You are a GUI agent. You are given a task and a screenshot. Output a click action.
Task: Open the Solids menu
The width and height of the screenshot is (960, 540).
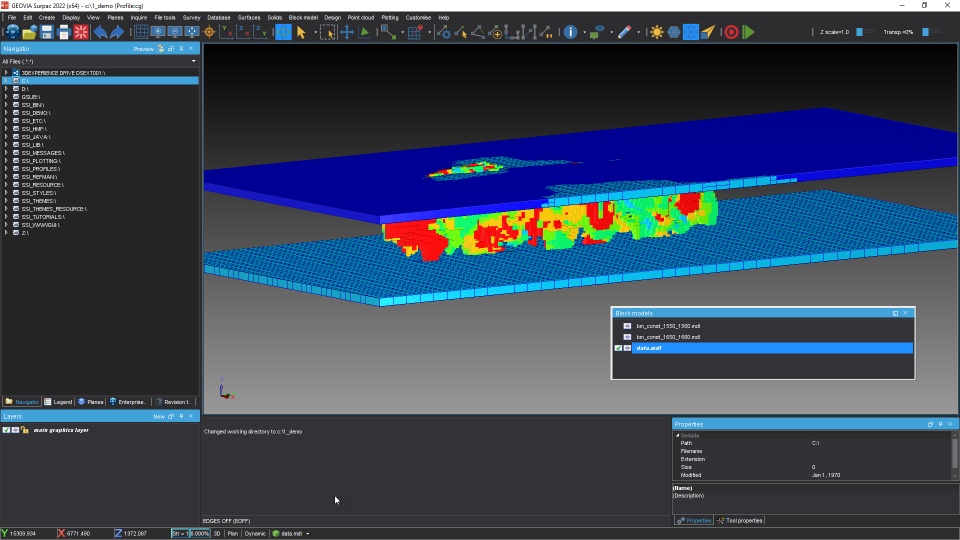pos(274,18)
